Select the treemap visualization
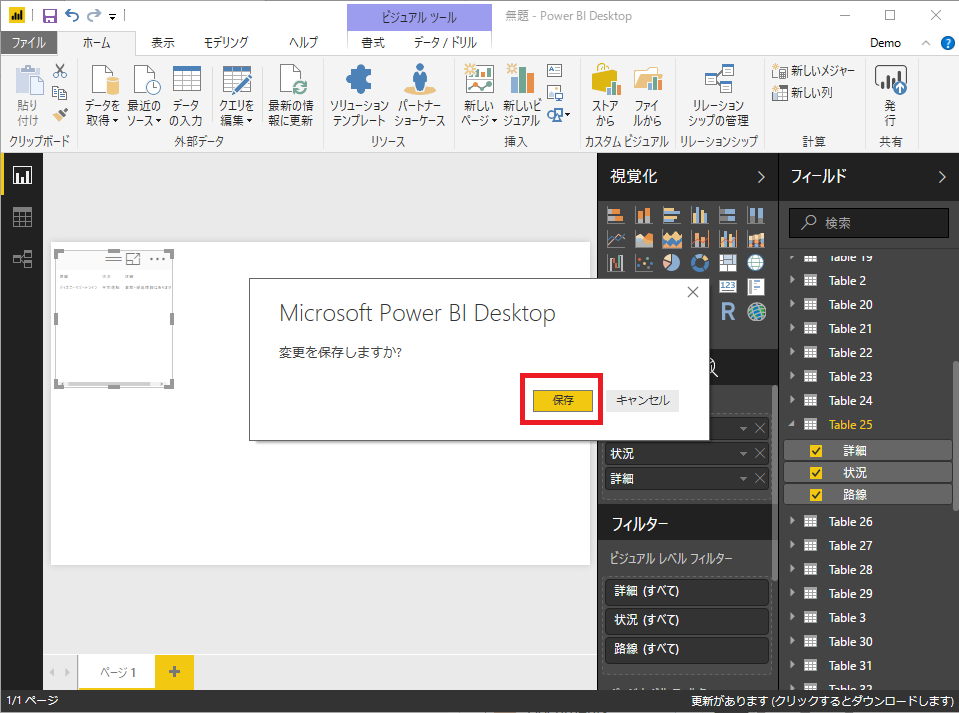The width and height of the screenshot is (959, 713). [728, 263]
